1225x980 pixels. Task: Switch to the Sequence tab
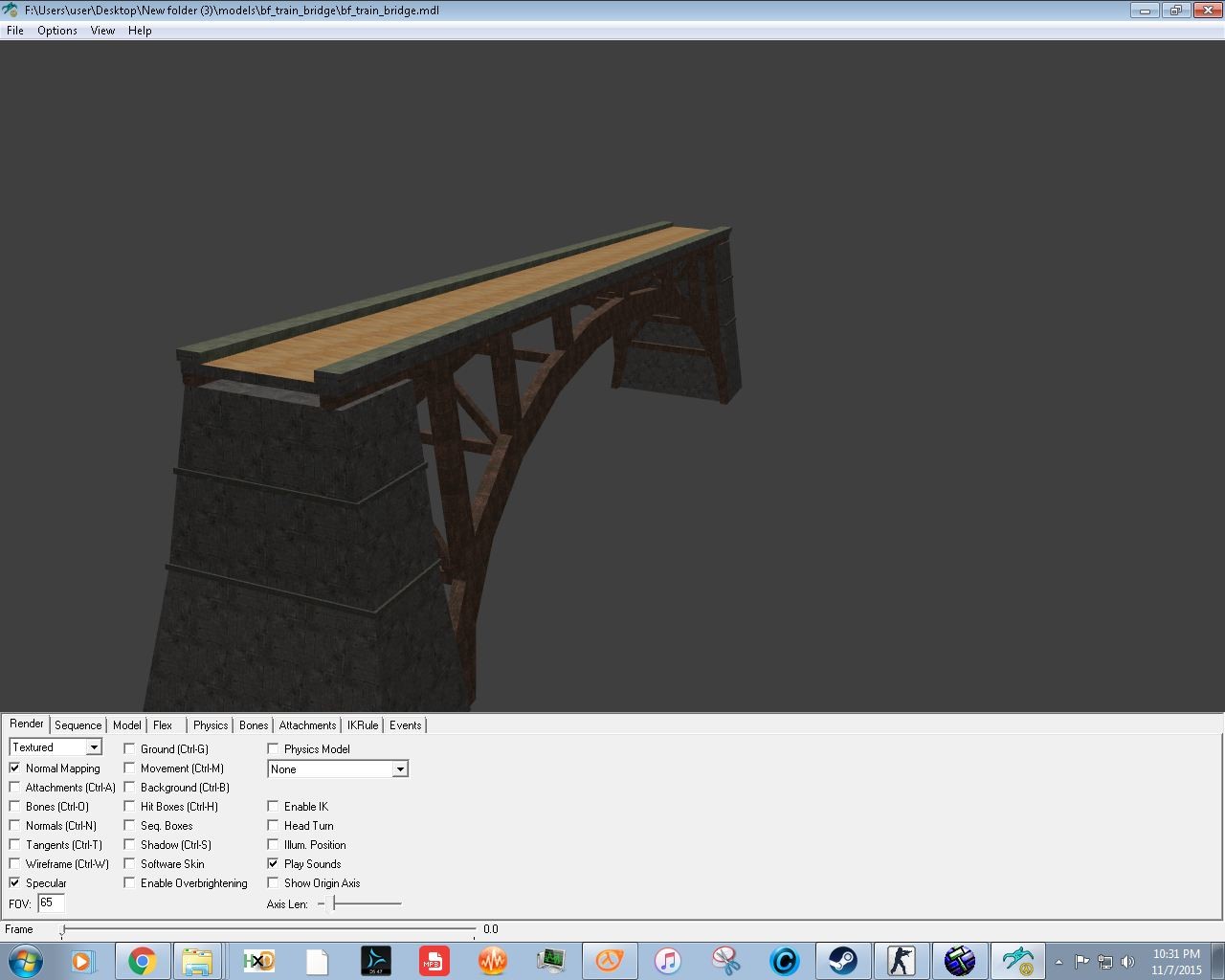(78, 724)
